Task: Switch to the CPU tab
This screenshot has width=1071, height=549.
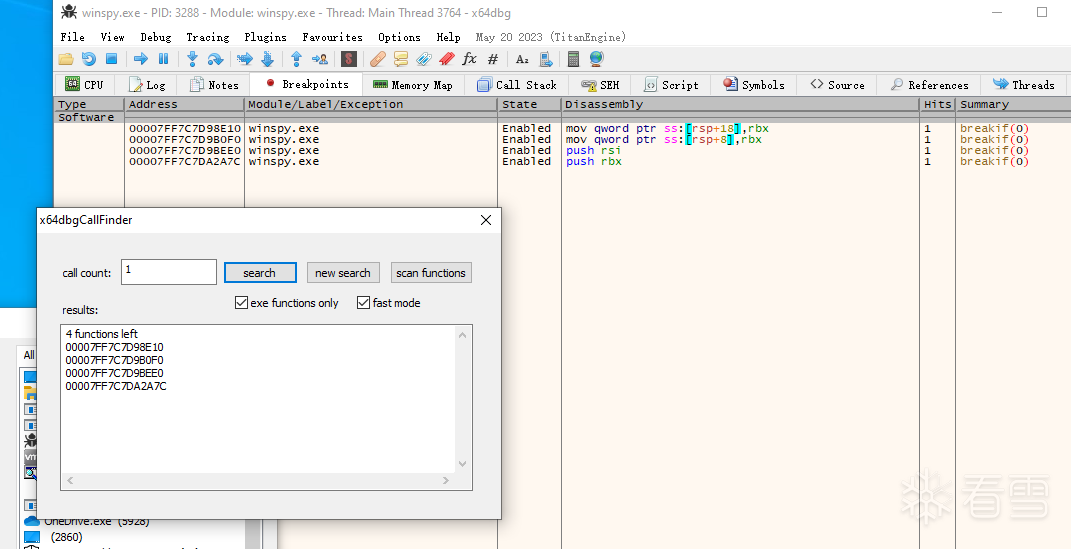Action: tap(85, 85)
